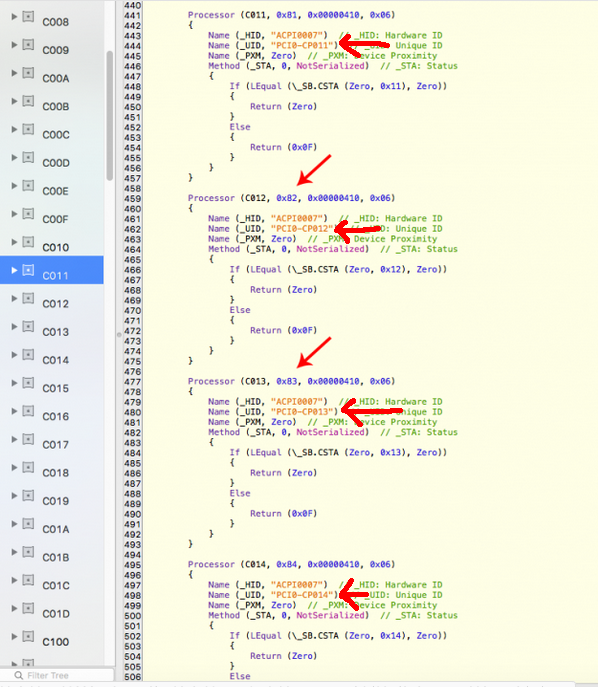
Task: Click Processor C013 declaration line
Action: pos(291,381)
